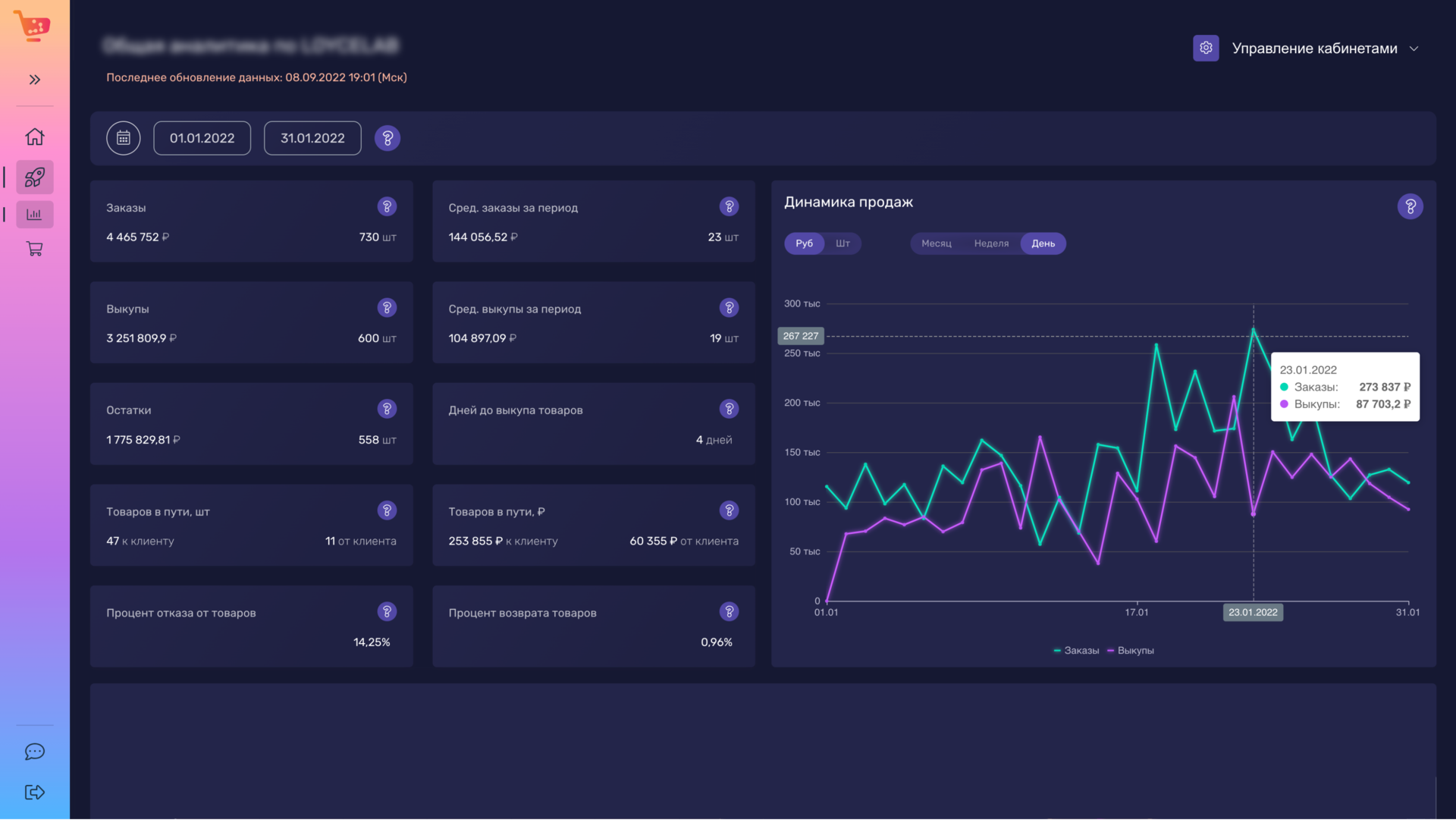Open the home page icon

(x=35, y=137)
